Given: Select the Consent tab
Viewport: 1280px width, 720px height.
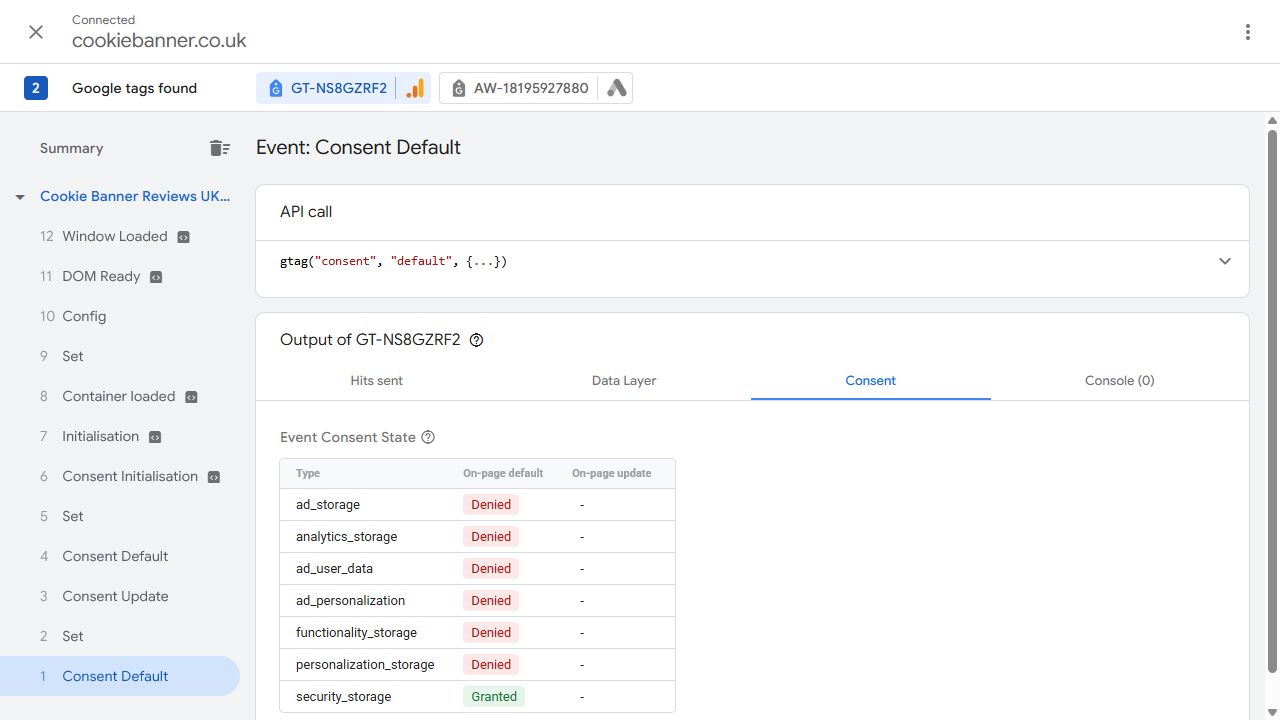Looking at the screenshot, I should pos(871,380).
